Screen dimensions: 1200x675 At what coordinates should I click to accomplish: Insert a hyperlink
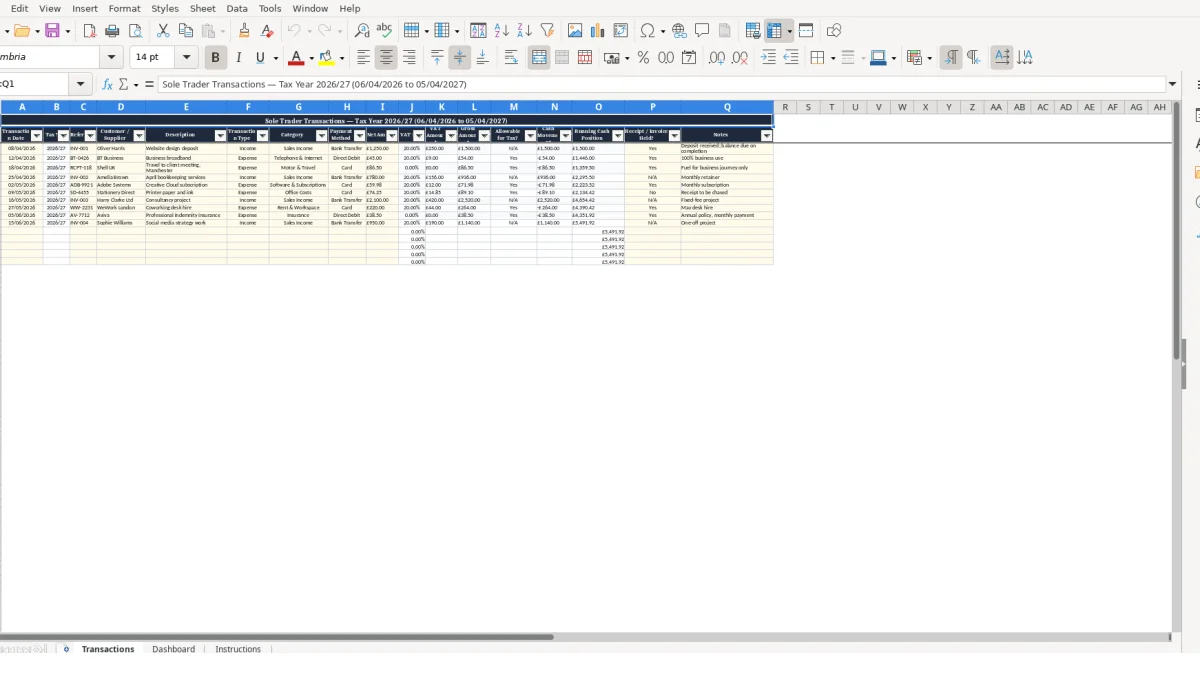coord(679,31)
